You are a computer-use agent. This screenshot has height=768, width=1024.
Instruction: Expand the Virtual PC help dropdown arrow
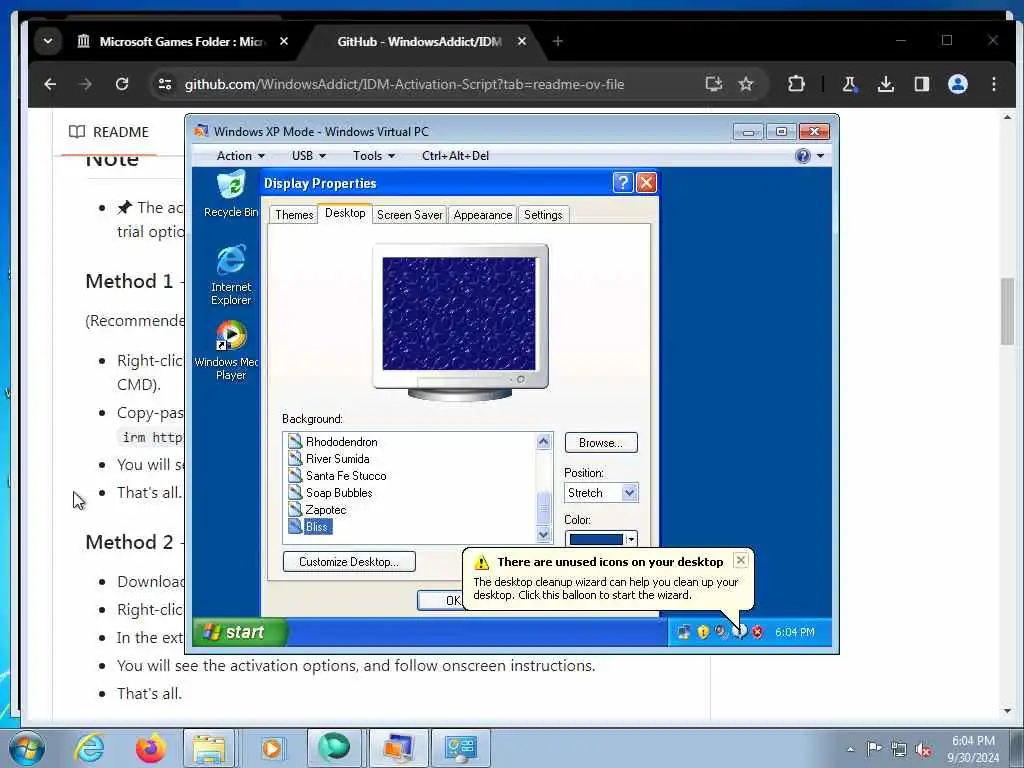(x=820, y=156)
